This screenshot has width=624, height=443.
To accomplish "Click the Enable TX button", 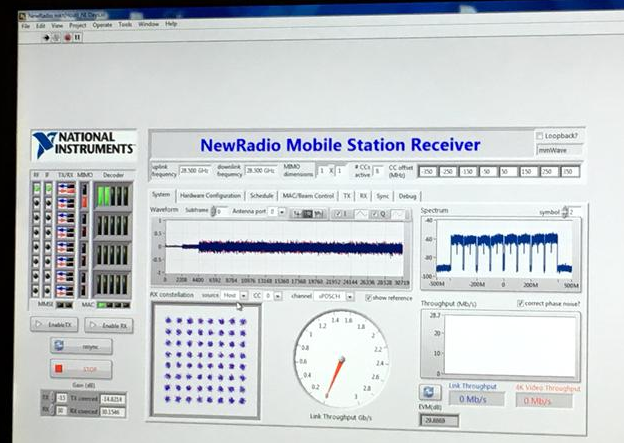I will click(54, 324).
